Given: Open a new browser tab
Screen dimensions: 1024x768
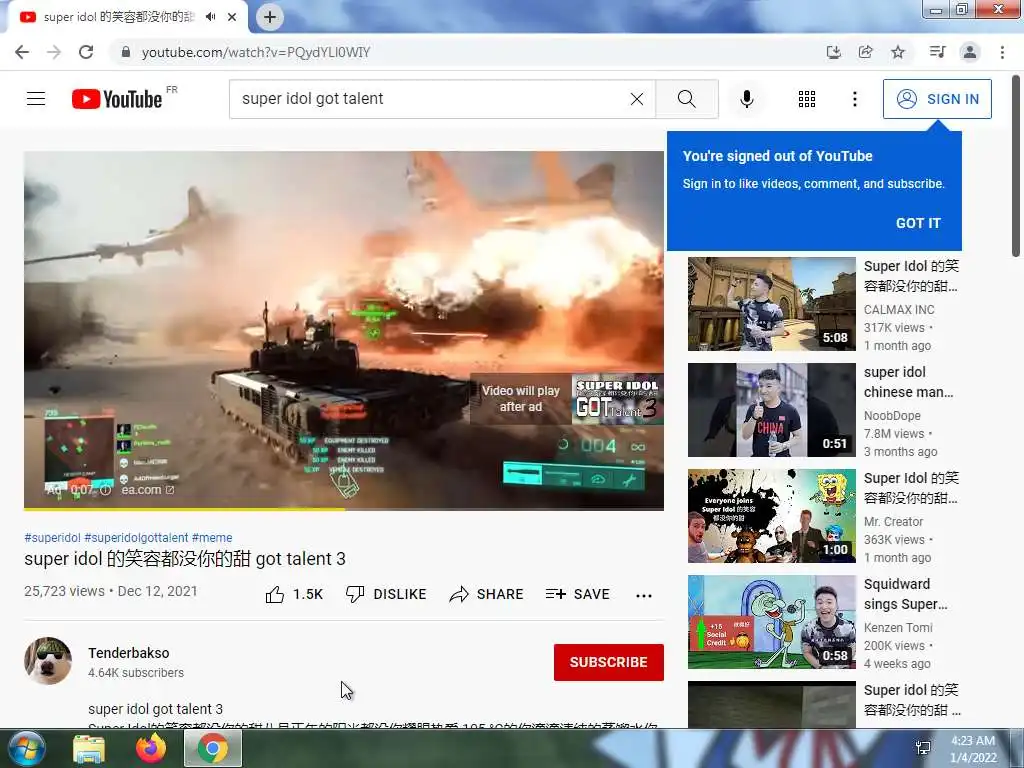Looking at the screenshot, I should pos(270,17).
